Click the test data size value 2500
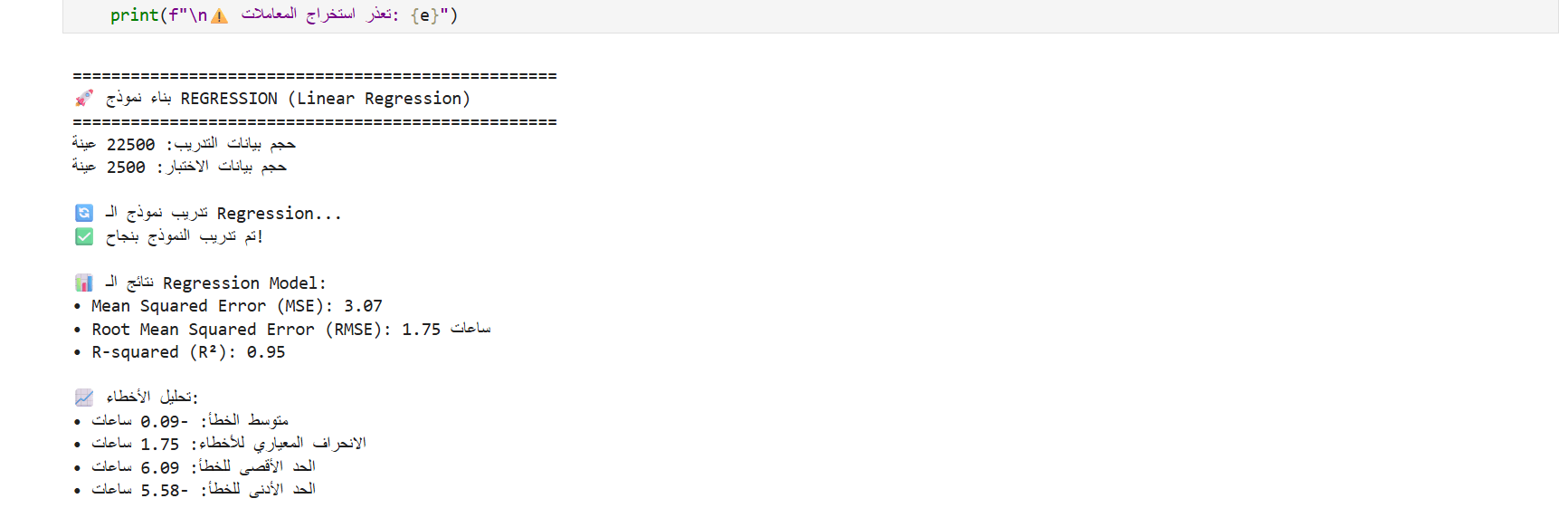Image resolution: width=1568 pixels, height=508 pixels. coord(126,168)
